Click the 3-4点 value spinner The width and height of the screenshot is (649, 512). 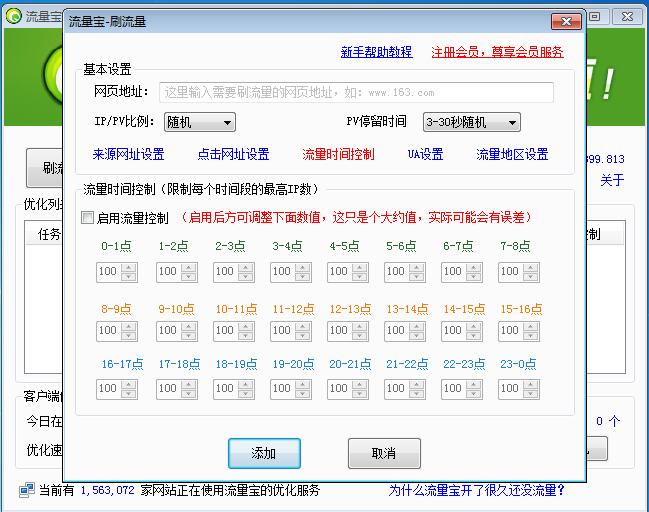[x=291, y=272]
